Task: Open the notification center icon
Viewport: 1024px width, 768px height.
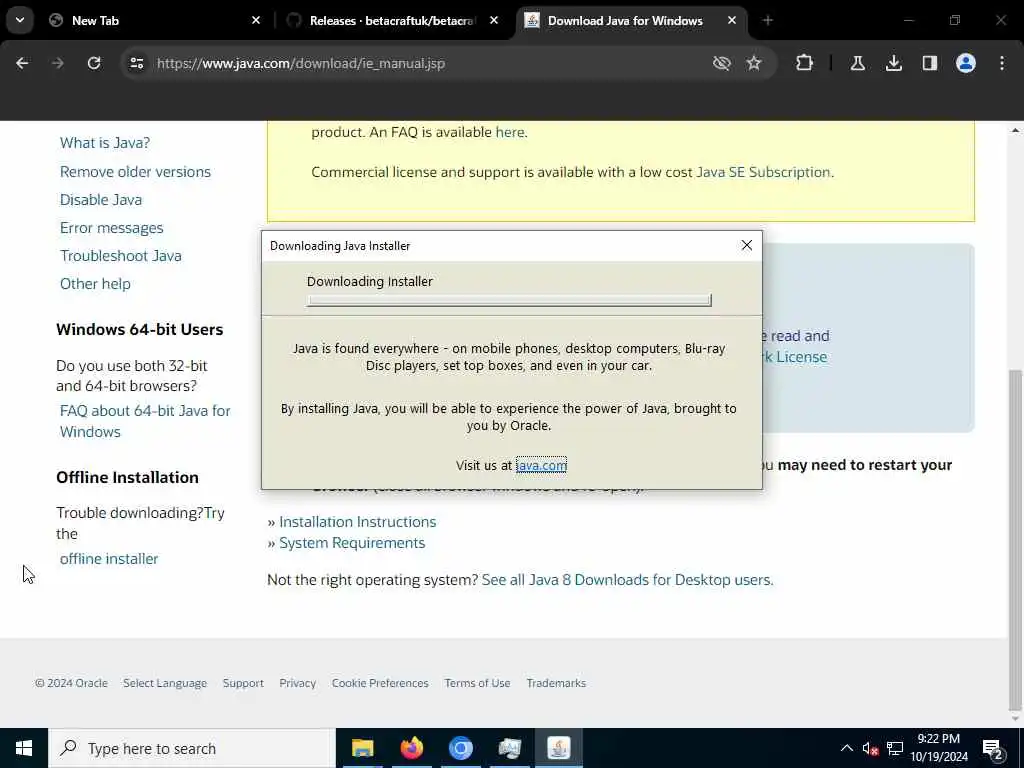Action: pos(992,749)
